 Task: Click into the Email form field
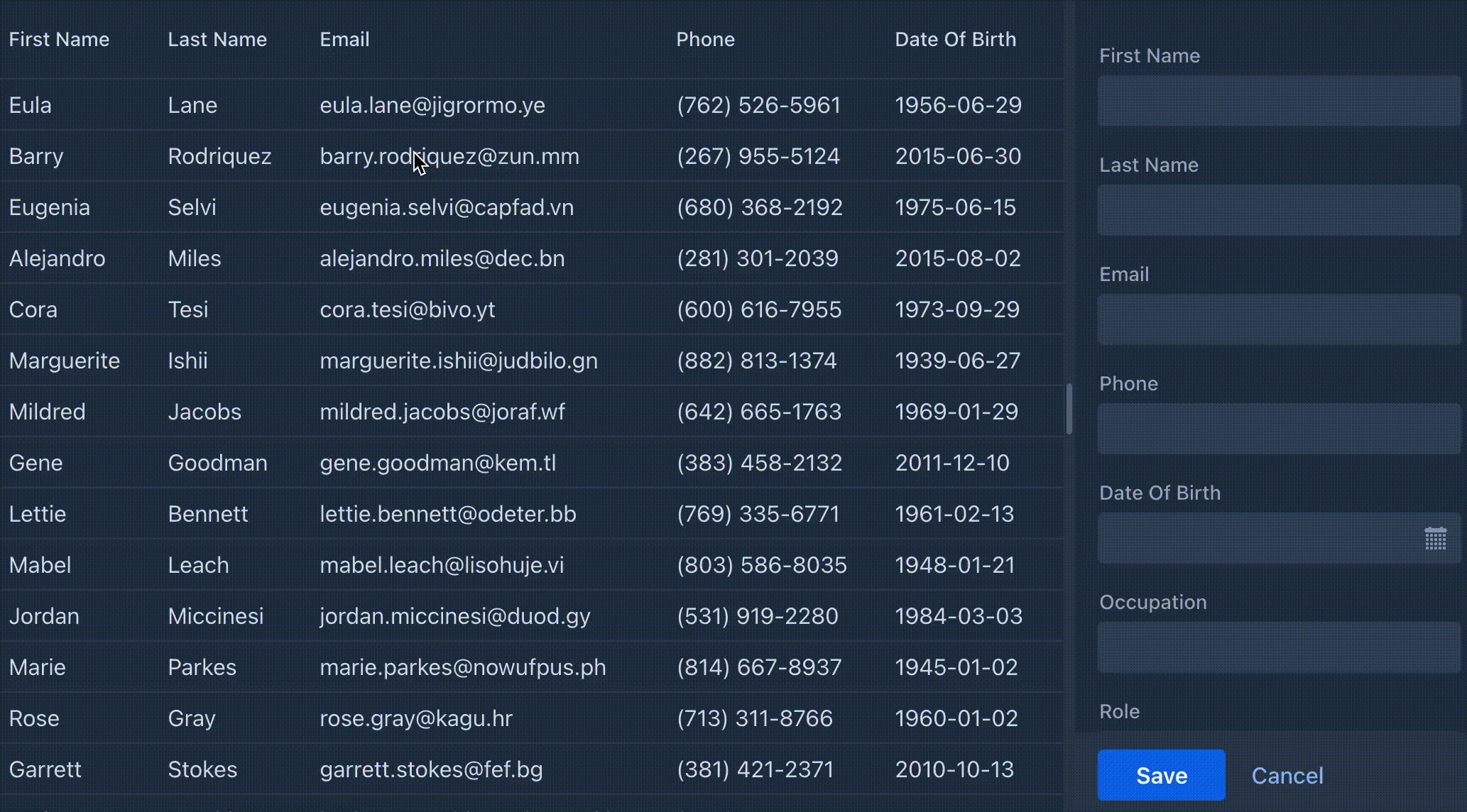coord(1278,319)
